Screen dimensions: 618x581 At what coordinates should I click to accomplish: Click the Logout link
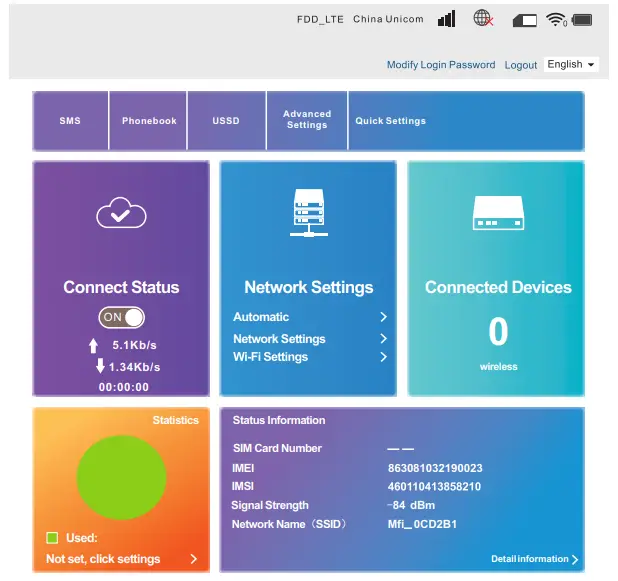tap(521, 65)
